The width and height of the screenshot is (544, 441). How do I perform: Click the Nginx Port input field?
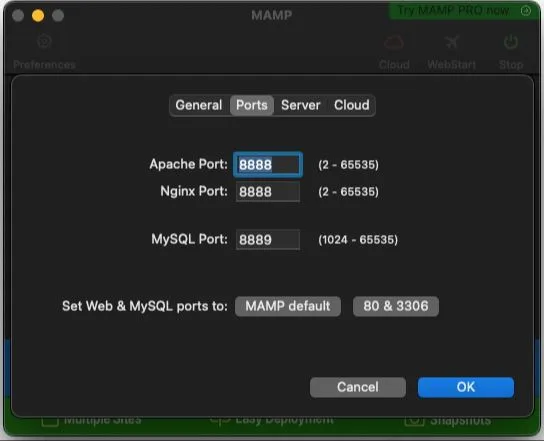click(268, 192)
